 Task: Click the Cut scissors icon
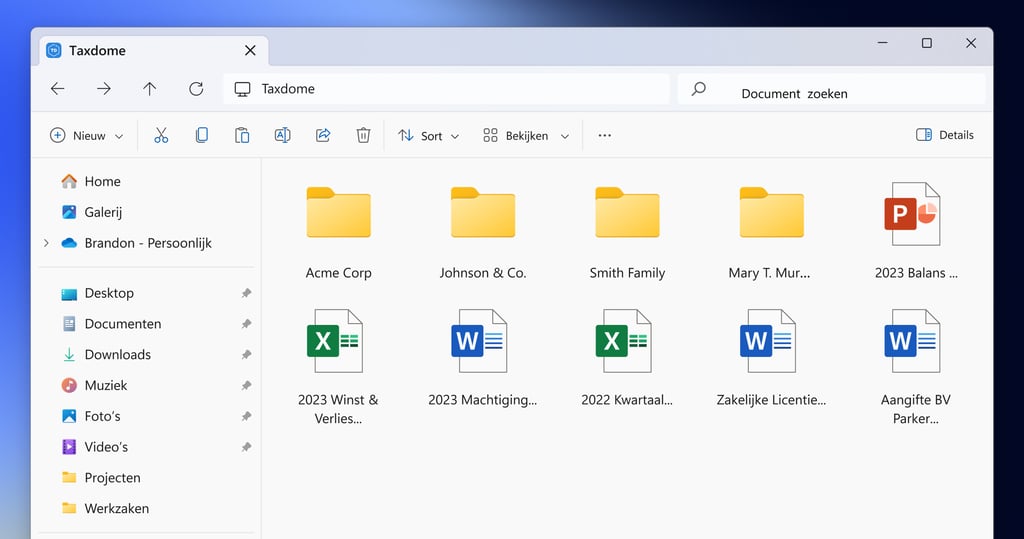click(161, 135)
